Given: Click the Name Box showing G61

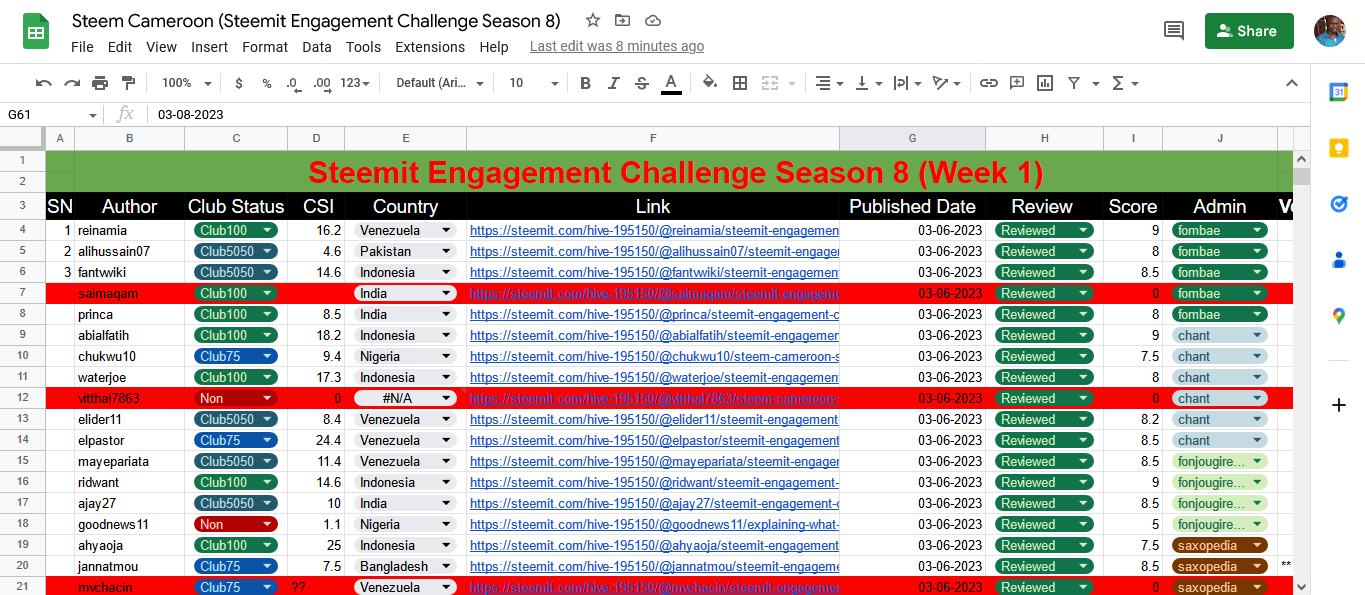Looking at the screenshot, I should click(x=52, y=115).
